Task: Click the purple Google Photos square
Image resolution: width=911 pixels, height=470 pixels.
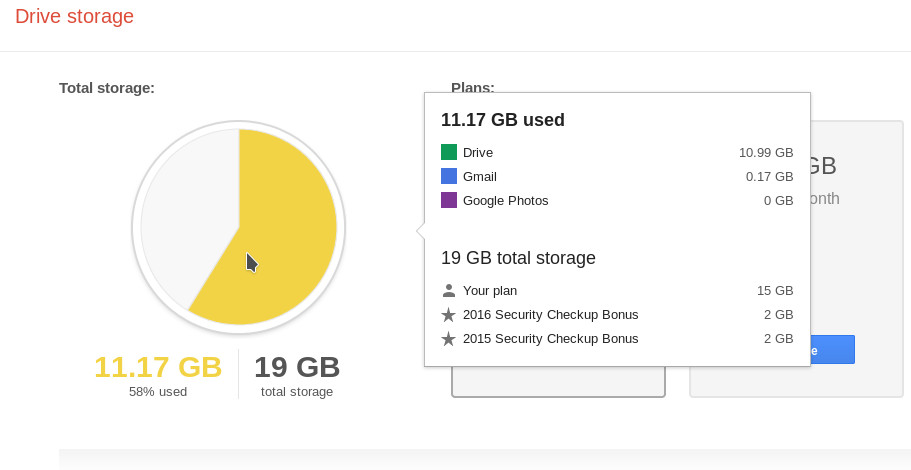Action: pos(449,200)
